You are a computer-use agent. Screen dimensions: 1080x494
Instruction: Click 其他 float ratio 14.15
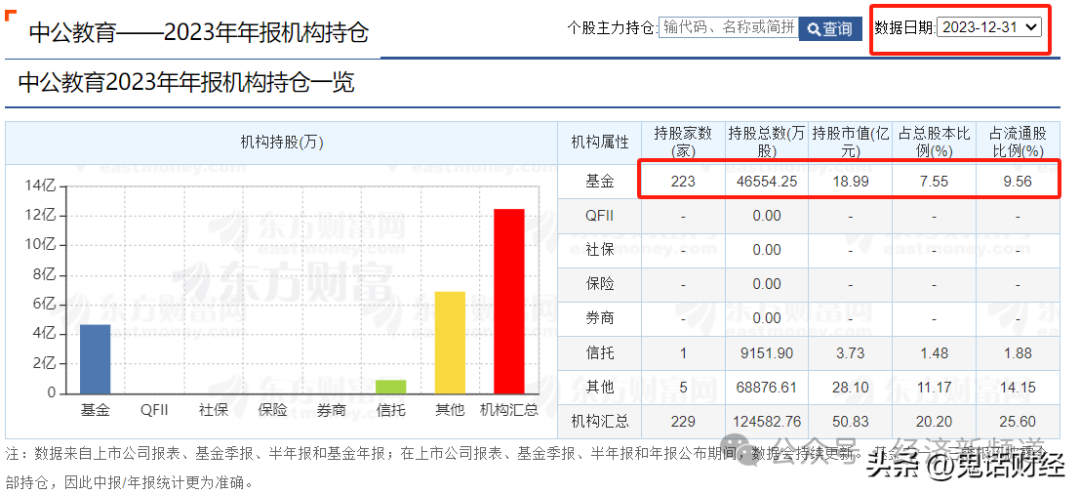click(1017, 387)
